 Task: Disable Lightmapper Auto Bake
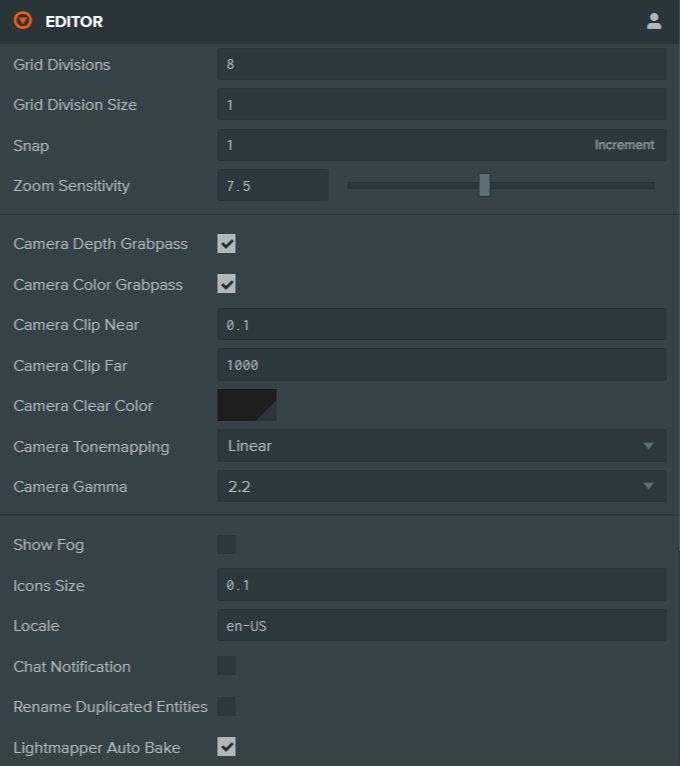(227, 747)
